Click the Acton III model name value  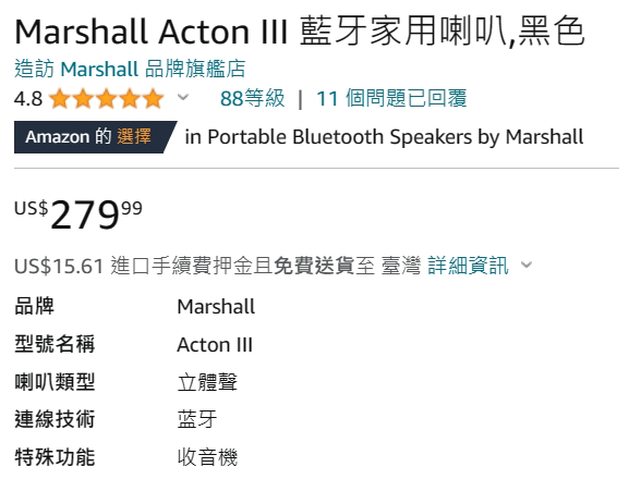point(215,345)
